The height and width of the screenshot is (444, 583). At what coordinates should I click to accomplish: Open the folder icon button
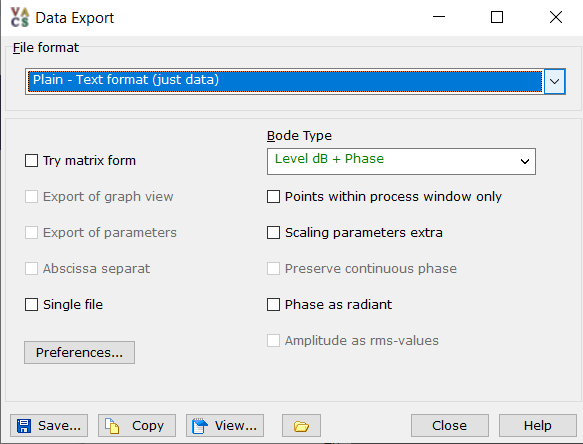(x=301, y=426)
